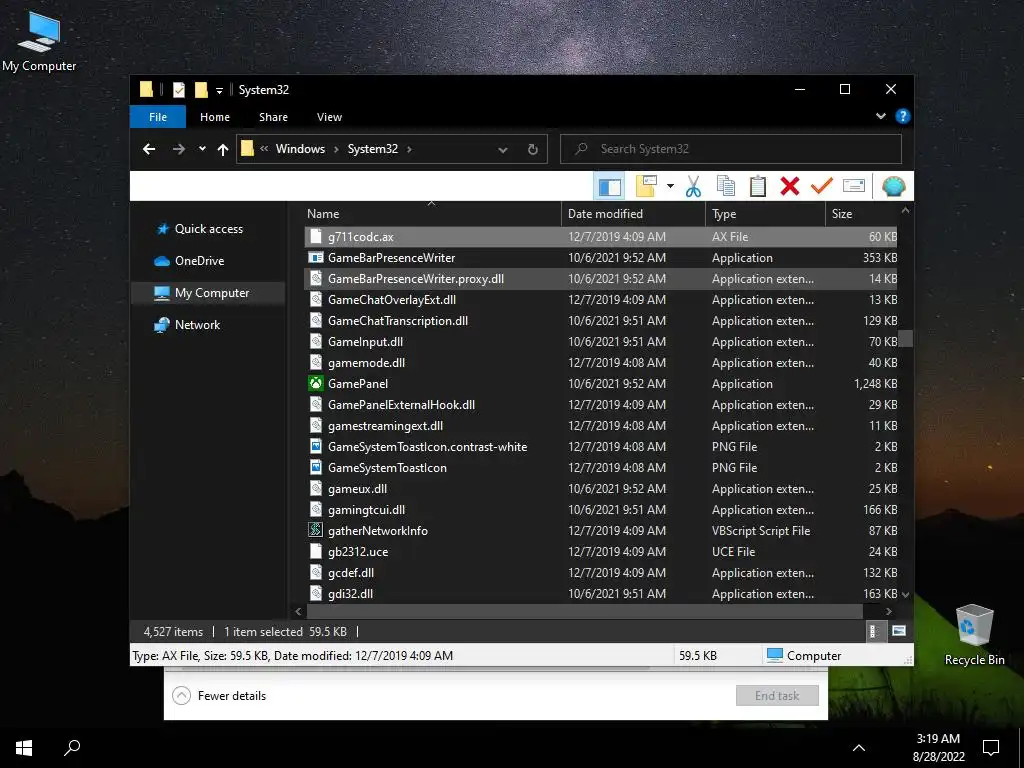Click the blue Help question mark icon
This screenshot has width=1024, height=768.
(x=903, y=116)
